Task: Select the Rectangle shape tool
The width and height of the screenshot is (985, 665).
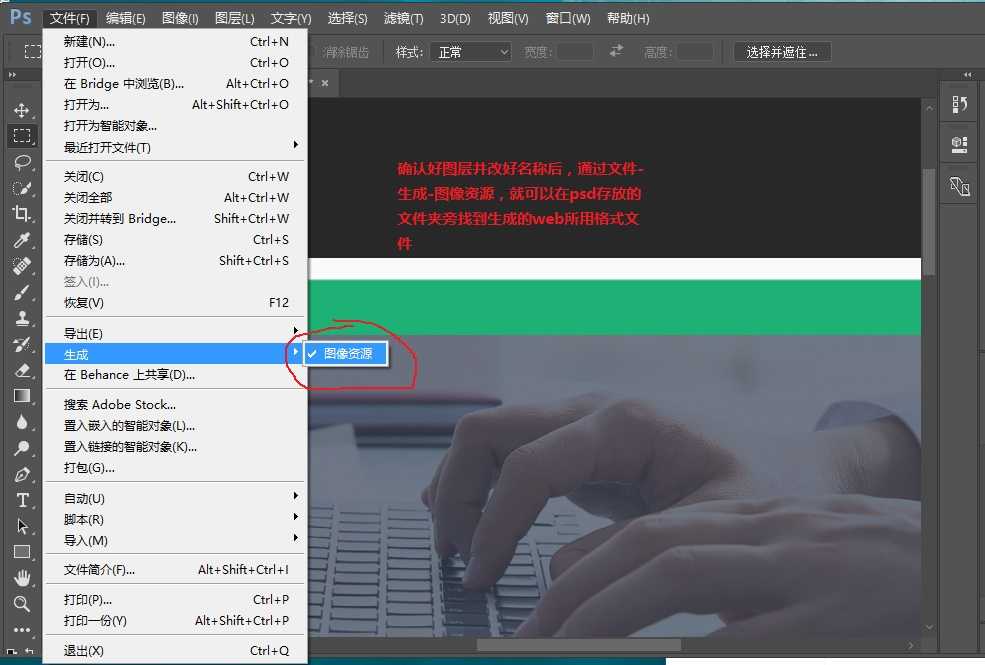Action: pos(21,552)
